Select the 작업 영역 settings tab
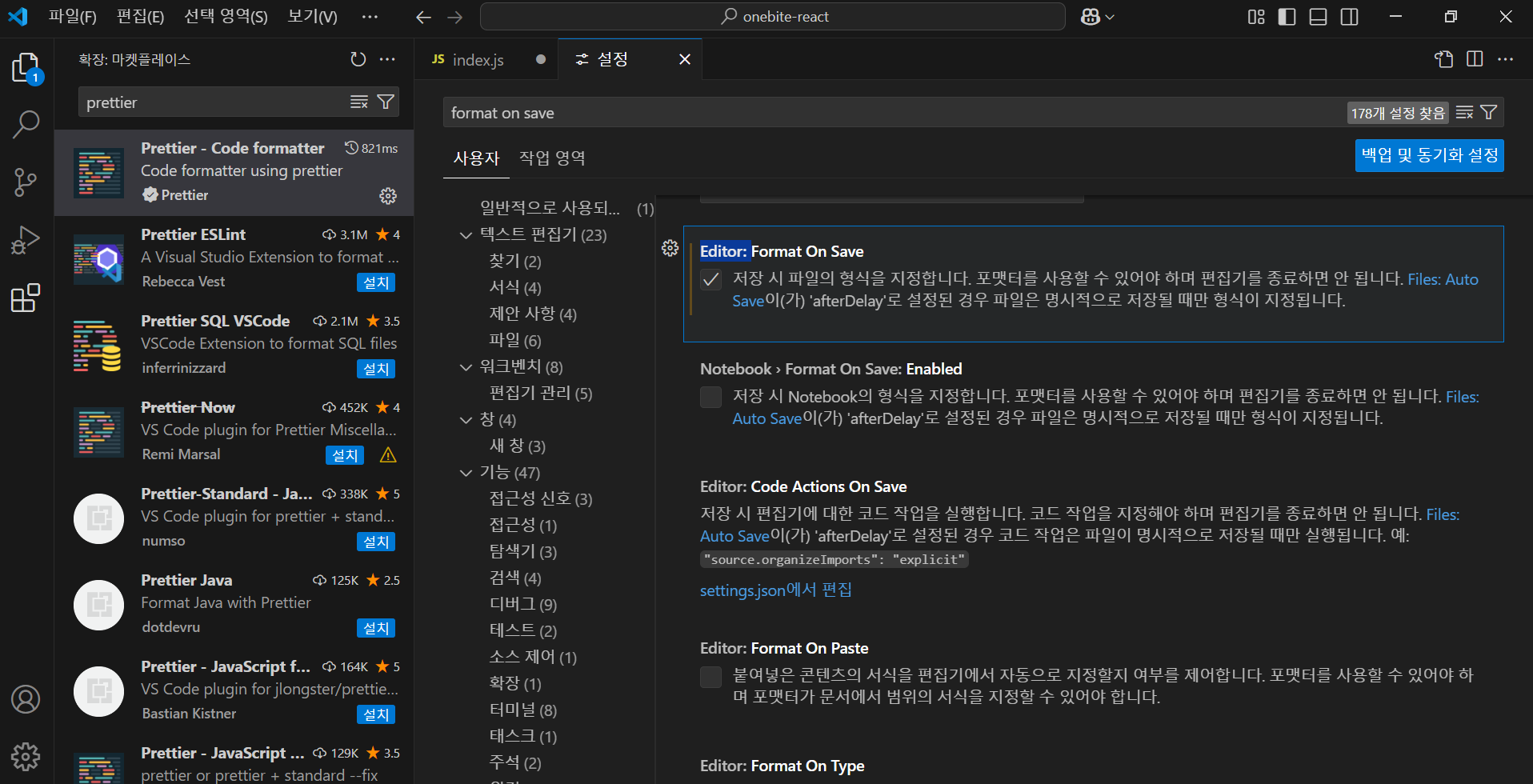Screen dimensions: 1533x784 pos(552,158)
